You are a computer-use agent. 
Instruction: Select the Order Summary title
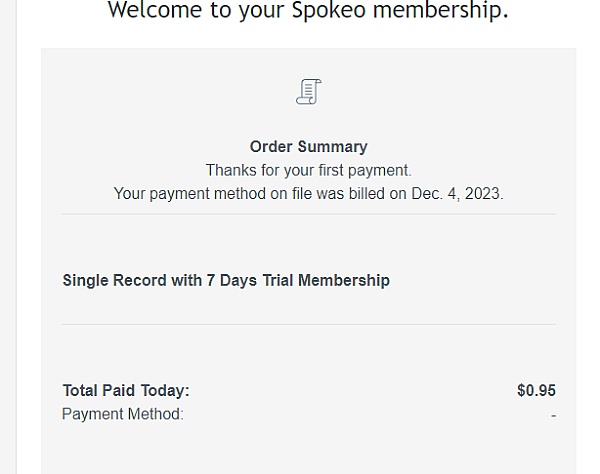pyautogui.click(x=308, y=147)
